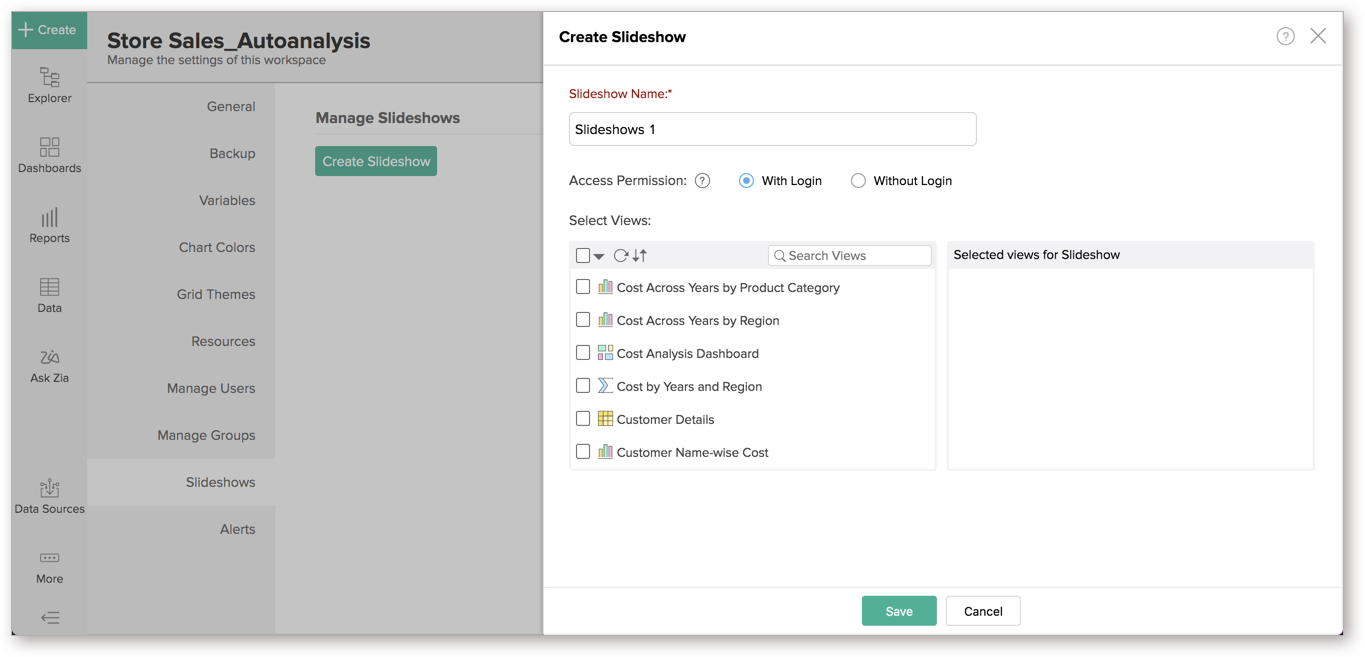Click chart icon of Customer Name-wise Cost
This screenshot has height=657, width=1365.
pos(605,452)
